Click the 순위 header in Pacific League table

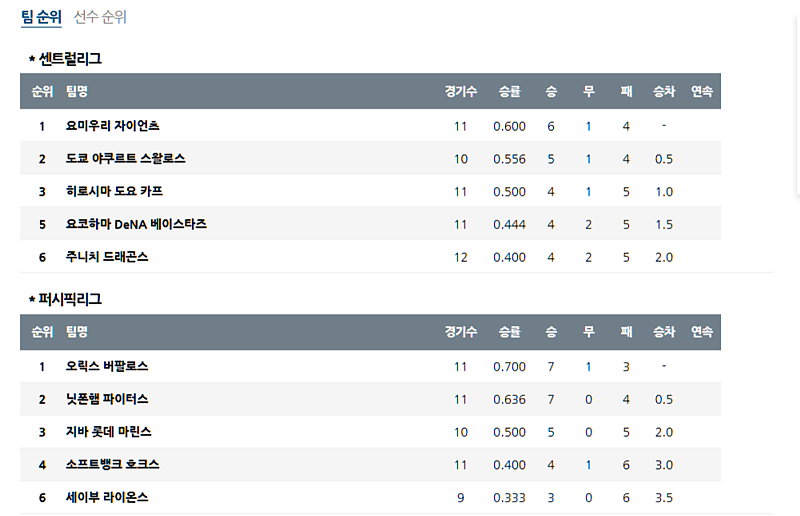42,332
